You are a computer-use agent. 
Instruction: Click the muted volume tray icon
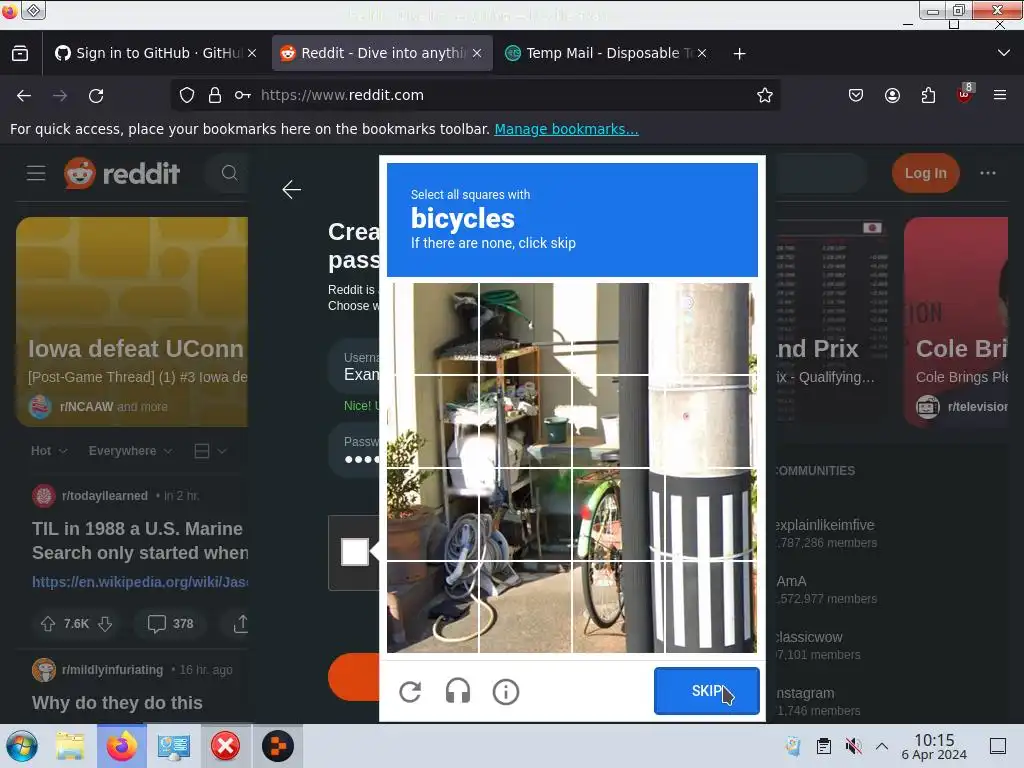pos(853,746)
